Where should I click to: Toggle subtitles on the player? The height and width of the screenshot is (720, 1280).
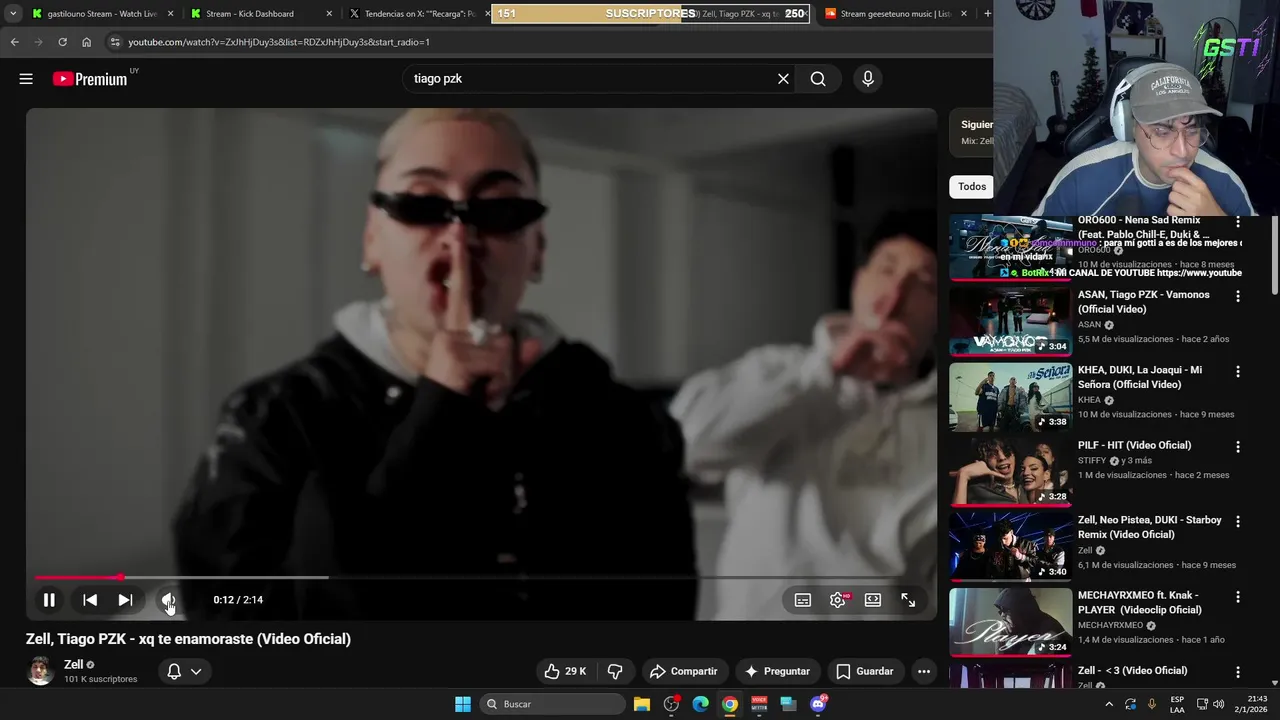pos(803,600)
